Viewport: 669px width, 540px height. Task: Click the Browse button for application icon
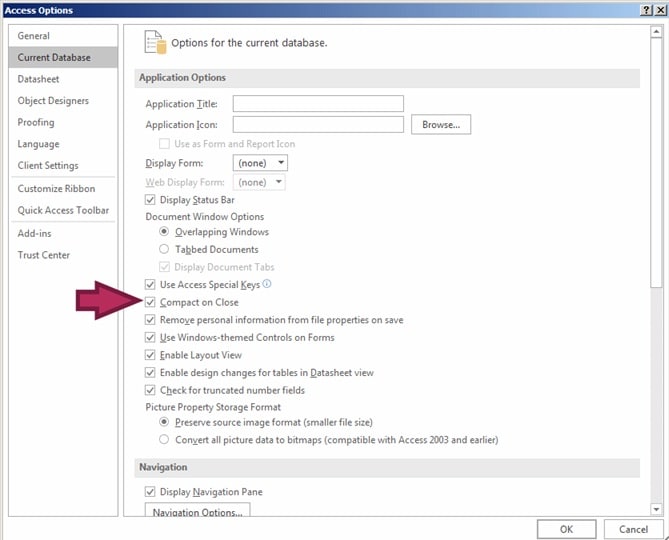click(441, 125)
